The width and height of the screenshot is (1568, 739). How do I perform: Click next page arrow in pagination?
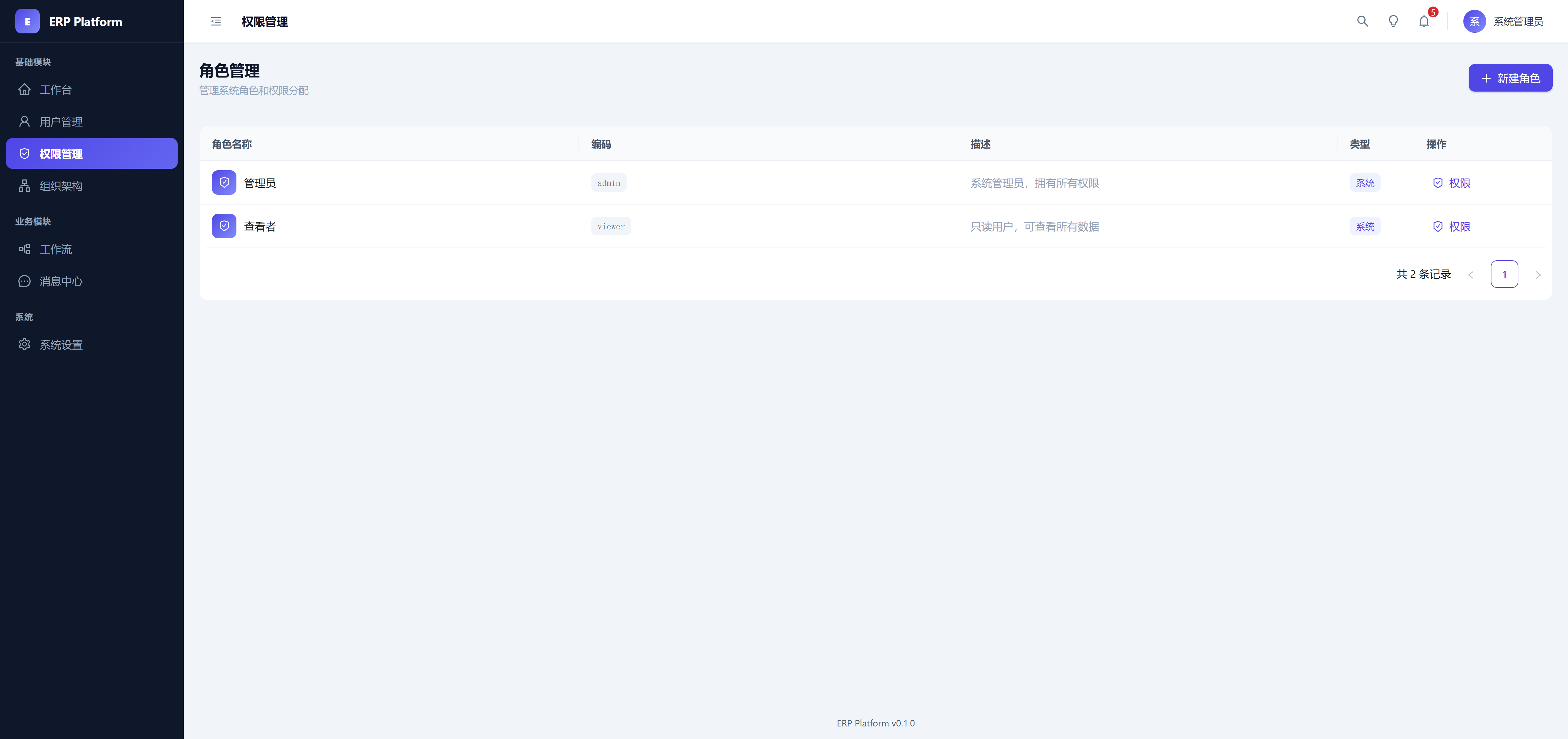point(1538,274)
